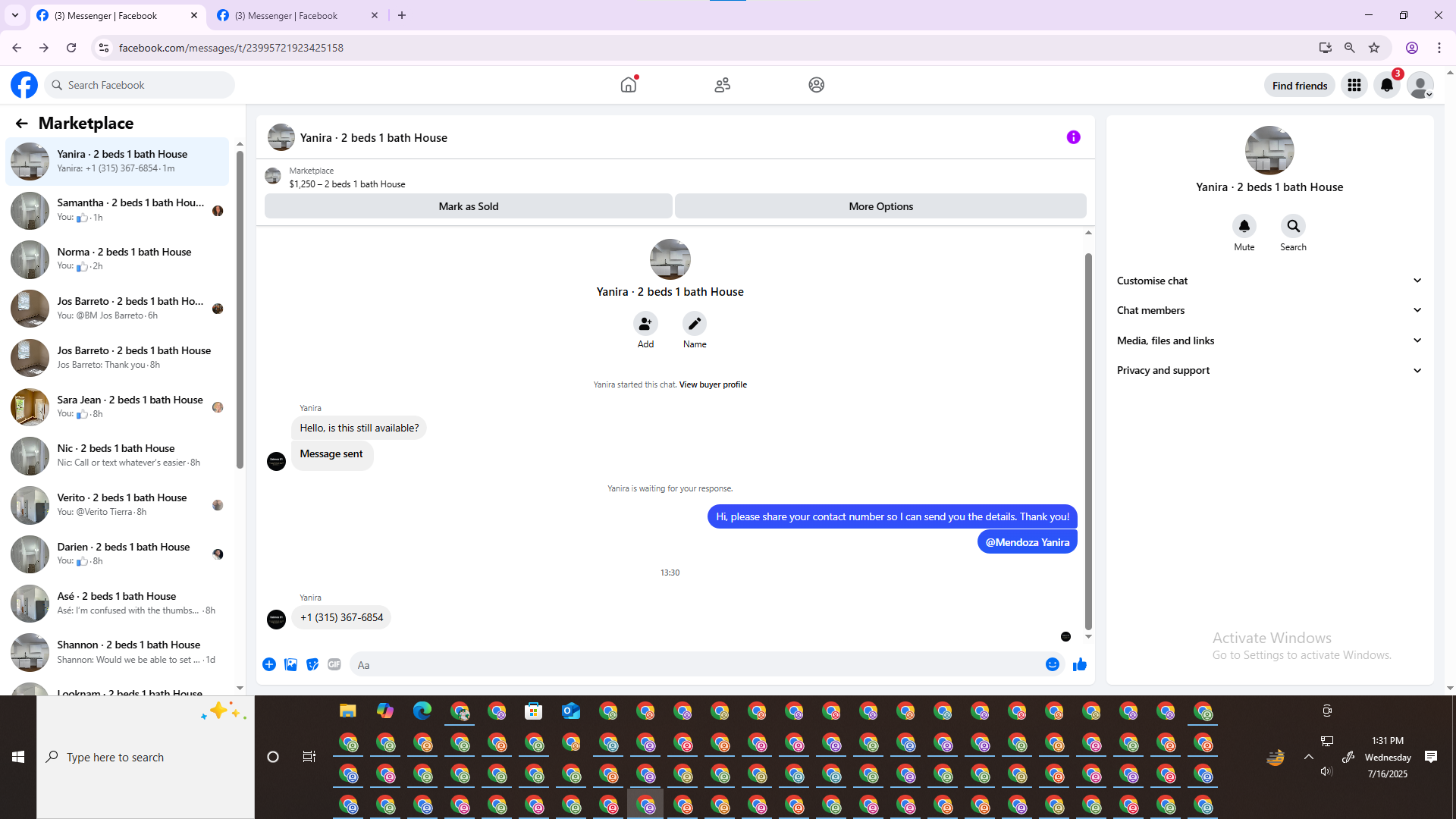This screenshot has height=819, width=1456.
Task: Expand Media, files and links section
Action: (x=1269, y=340)
